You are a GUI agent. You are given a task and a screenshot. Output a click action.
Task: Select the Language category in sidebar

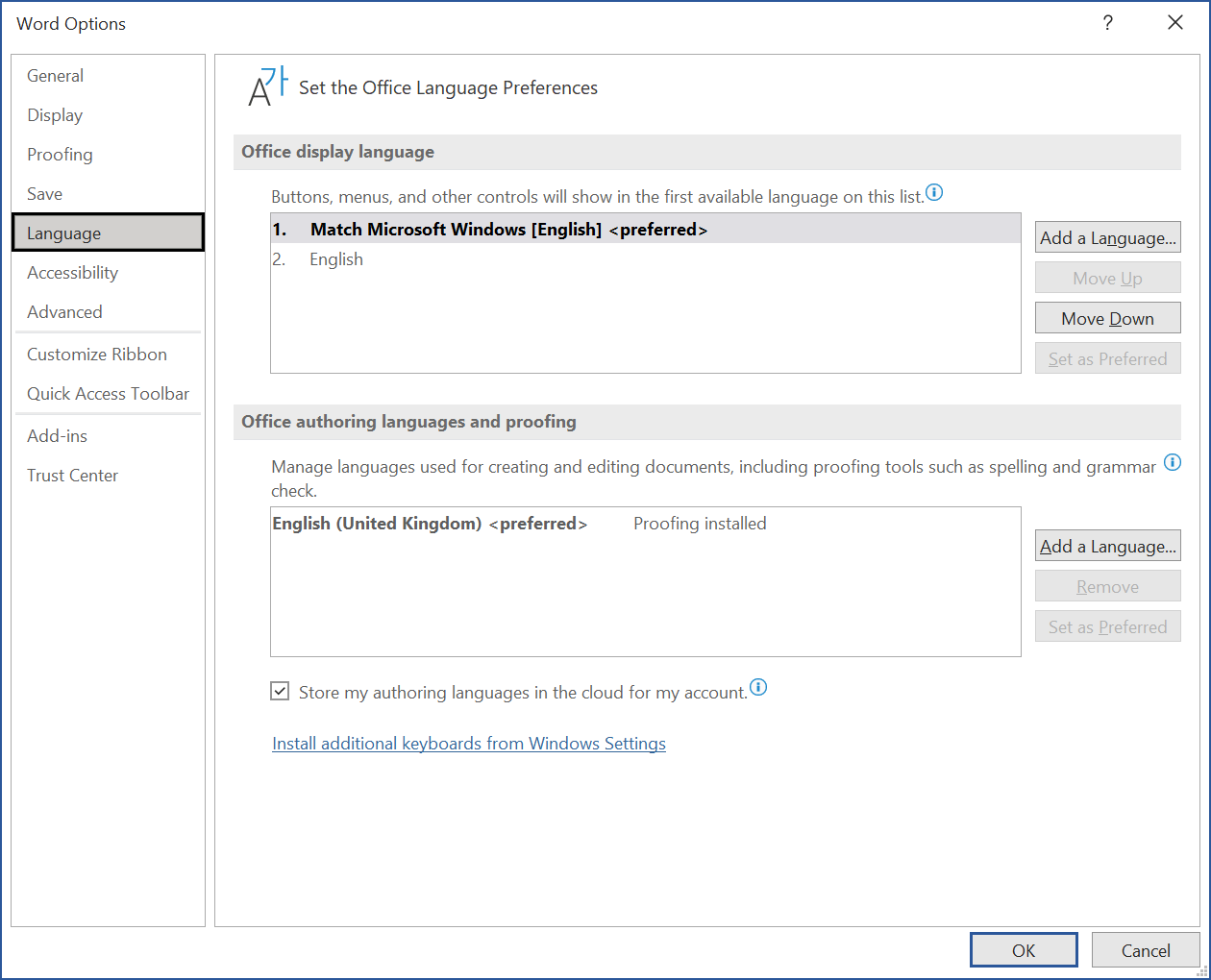(109, 233)
